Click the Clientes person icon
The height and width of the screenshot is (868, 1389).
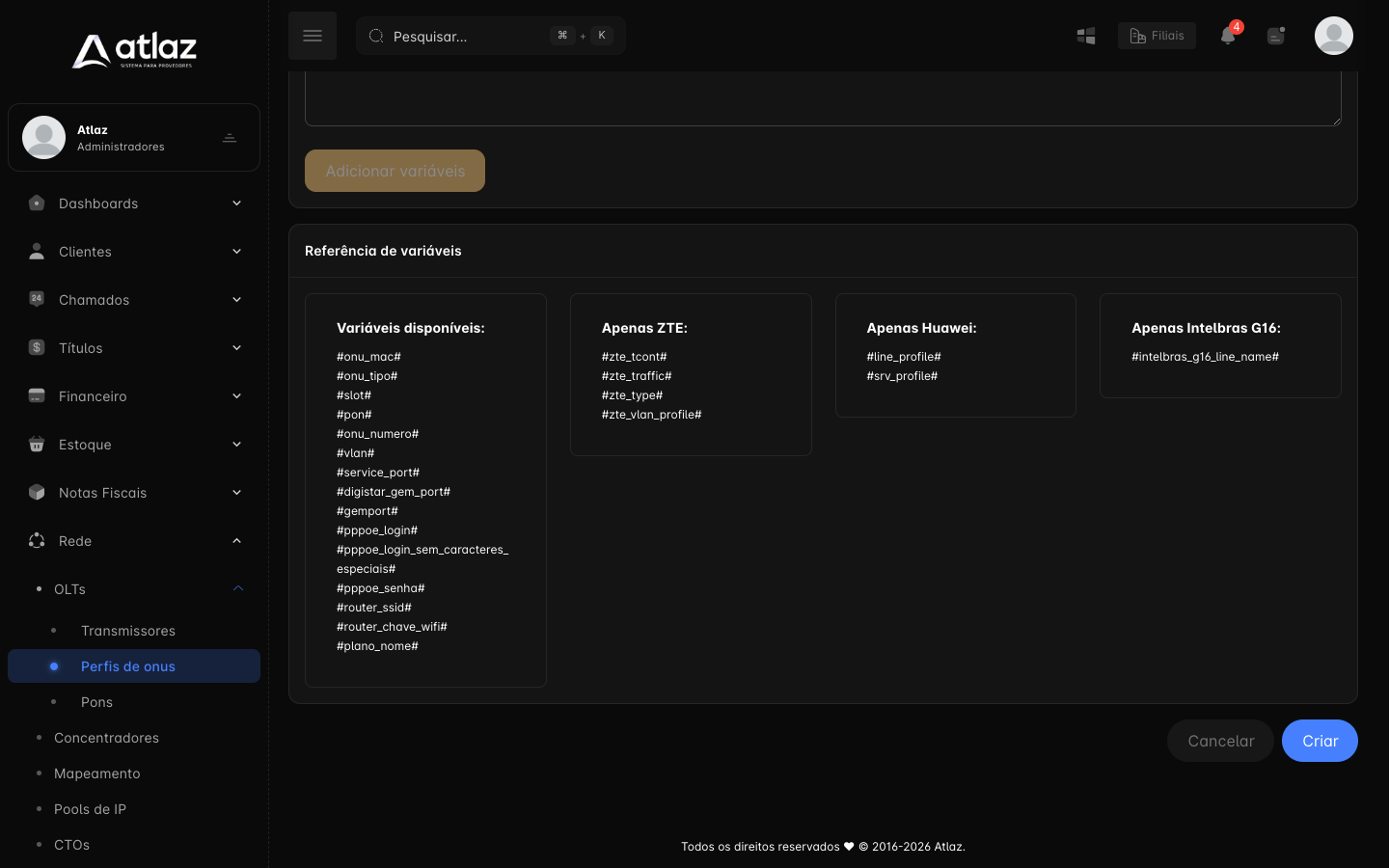click(37, 252)
